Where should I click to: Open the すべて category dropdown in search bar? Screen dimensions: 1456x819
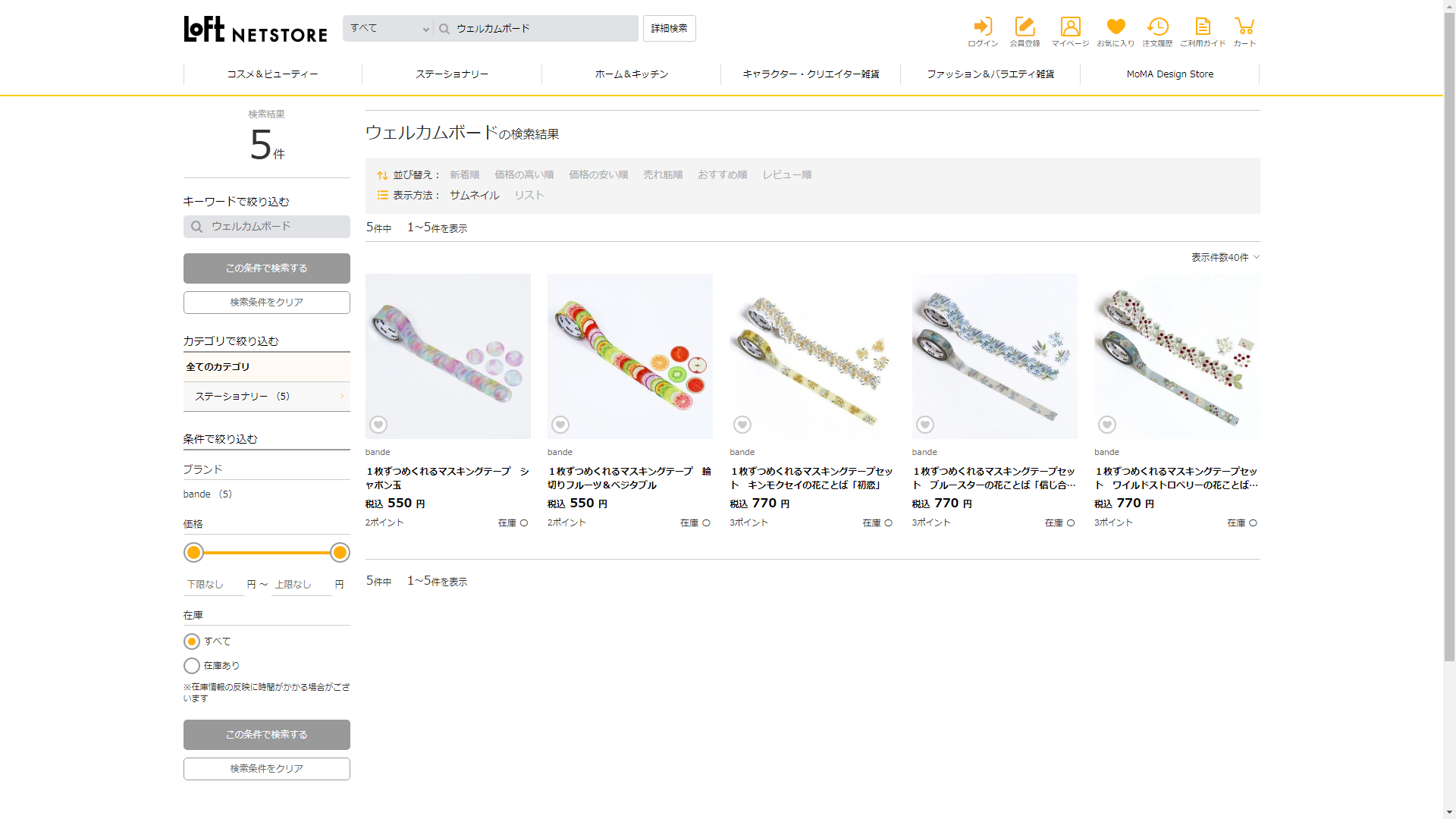tap(388, 29)
